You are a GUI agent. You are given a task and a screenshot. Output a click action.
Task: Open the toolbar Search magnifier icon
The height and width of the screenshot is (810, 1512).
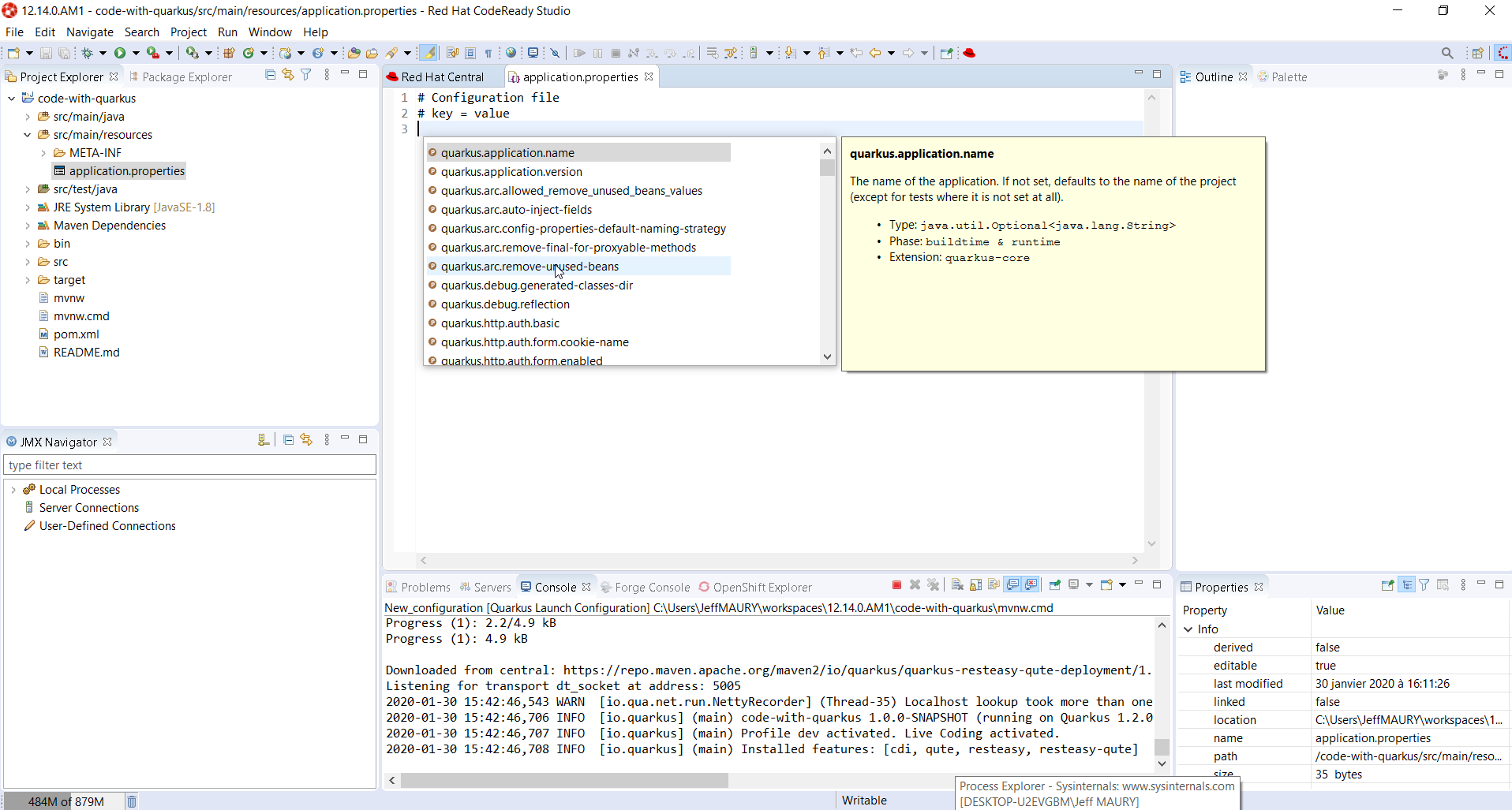coord(1447,53)
